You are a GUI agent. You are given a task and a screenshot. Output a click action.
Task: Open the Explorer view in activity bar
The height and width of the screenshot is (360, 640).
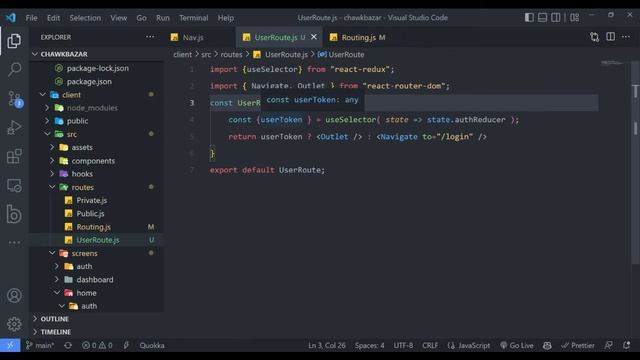click(x=14, y=41)
